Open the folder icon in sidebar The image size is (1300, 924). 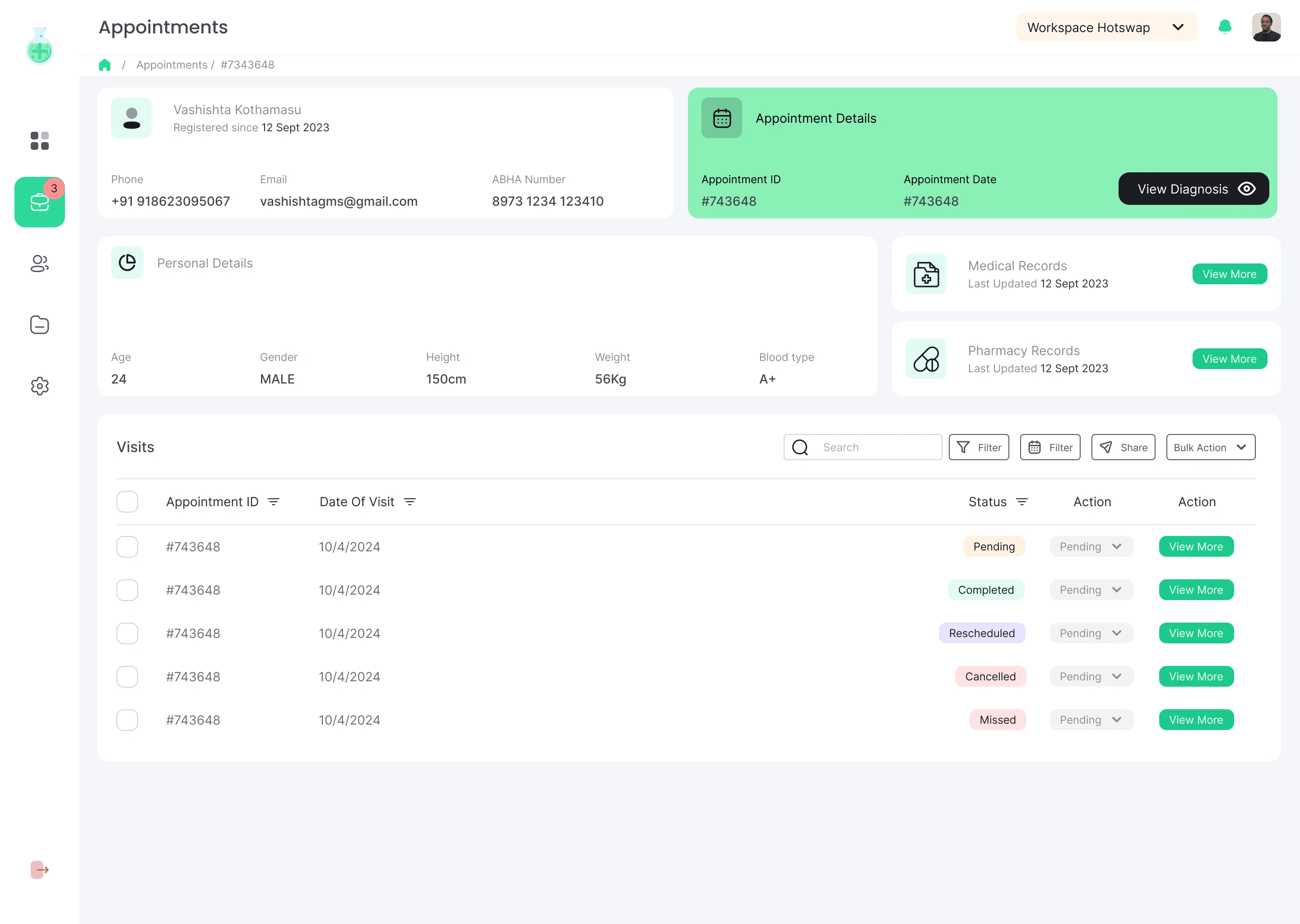point(39,325)
